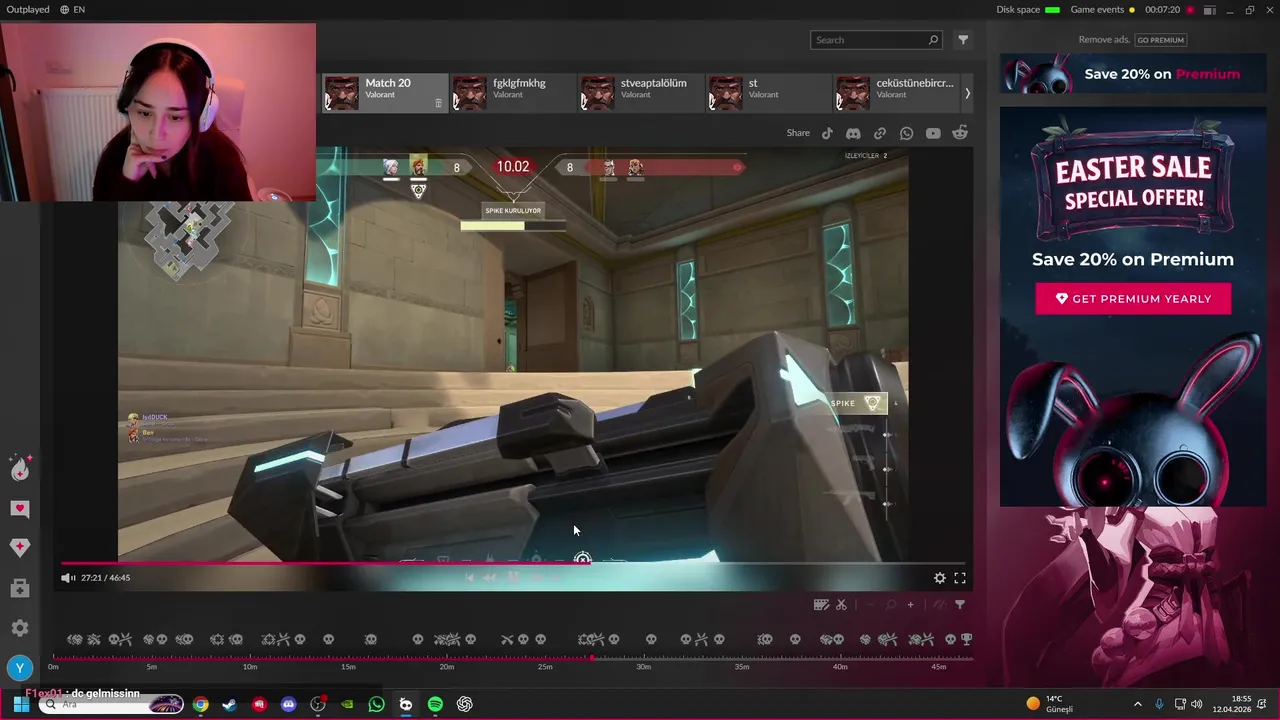Open the EN language dropdown
The height and width of the screenshot is (720, 1280).
(x=72, y=10)
